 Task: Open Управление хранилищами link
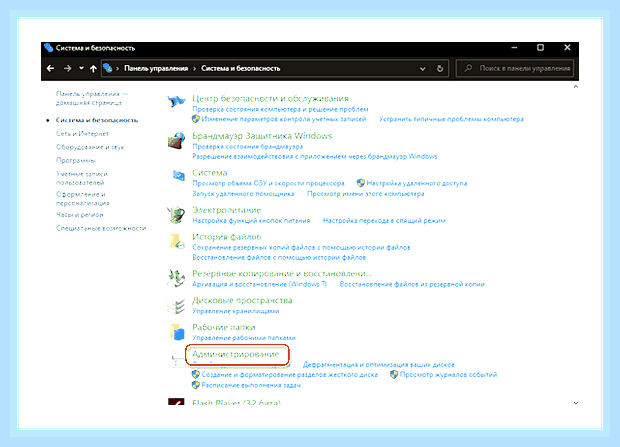[x=236, y=311]
